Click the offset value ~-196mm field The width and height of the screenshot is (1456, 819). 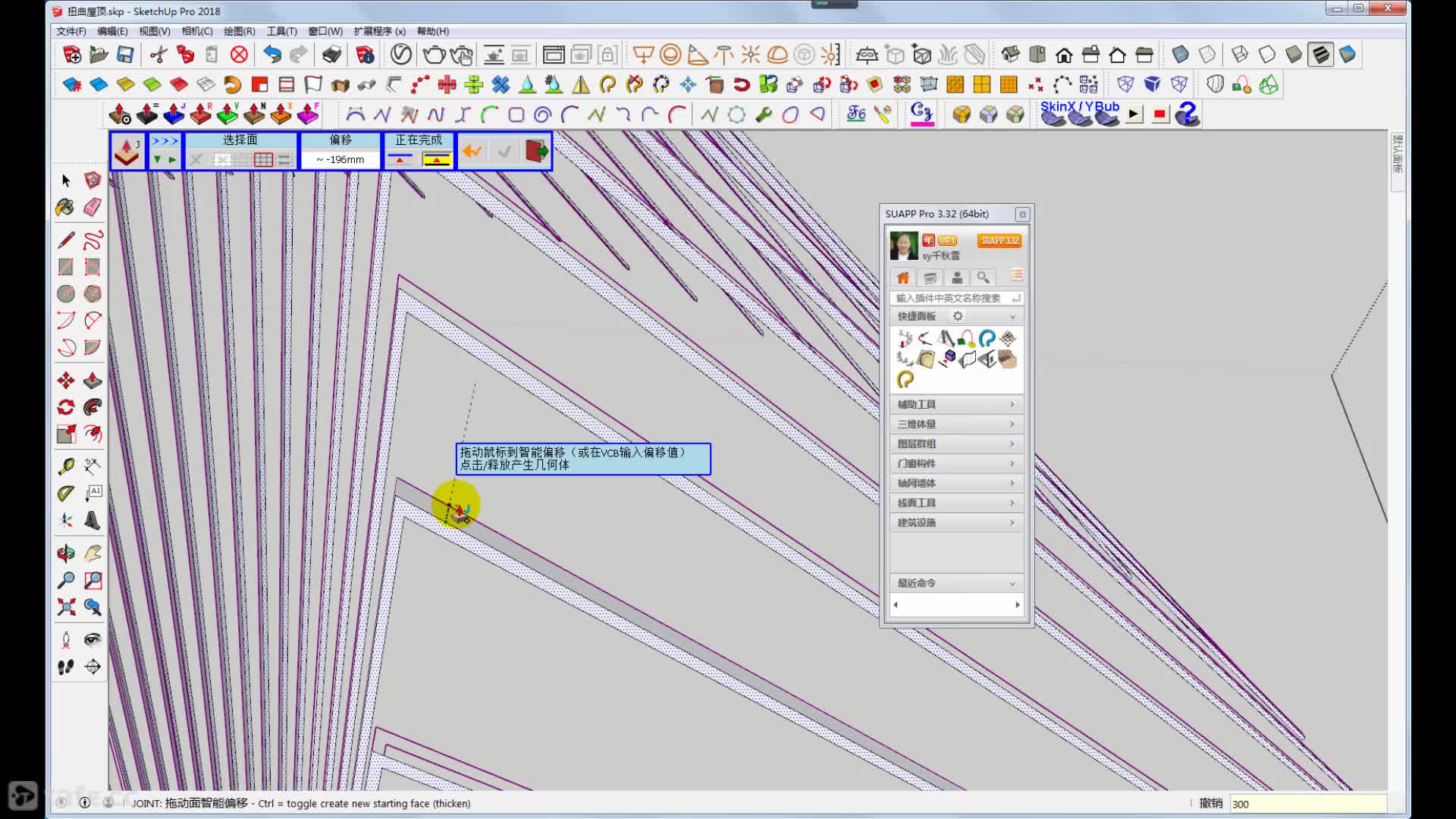pyautogui.click(x=340, y=159)
